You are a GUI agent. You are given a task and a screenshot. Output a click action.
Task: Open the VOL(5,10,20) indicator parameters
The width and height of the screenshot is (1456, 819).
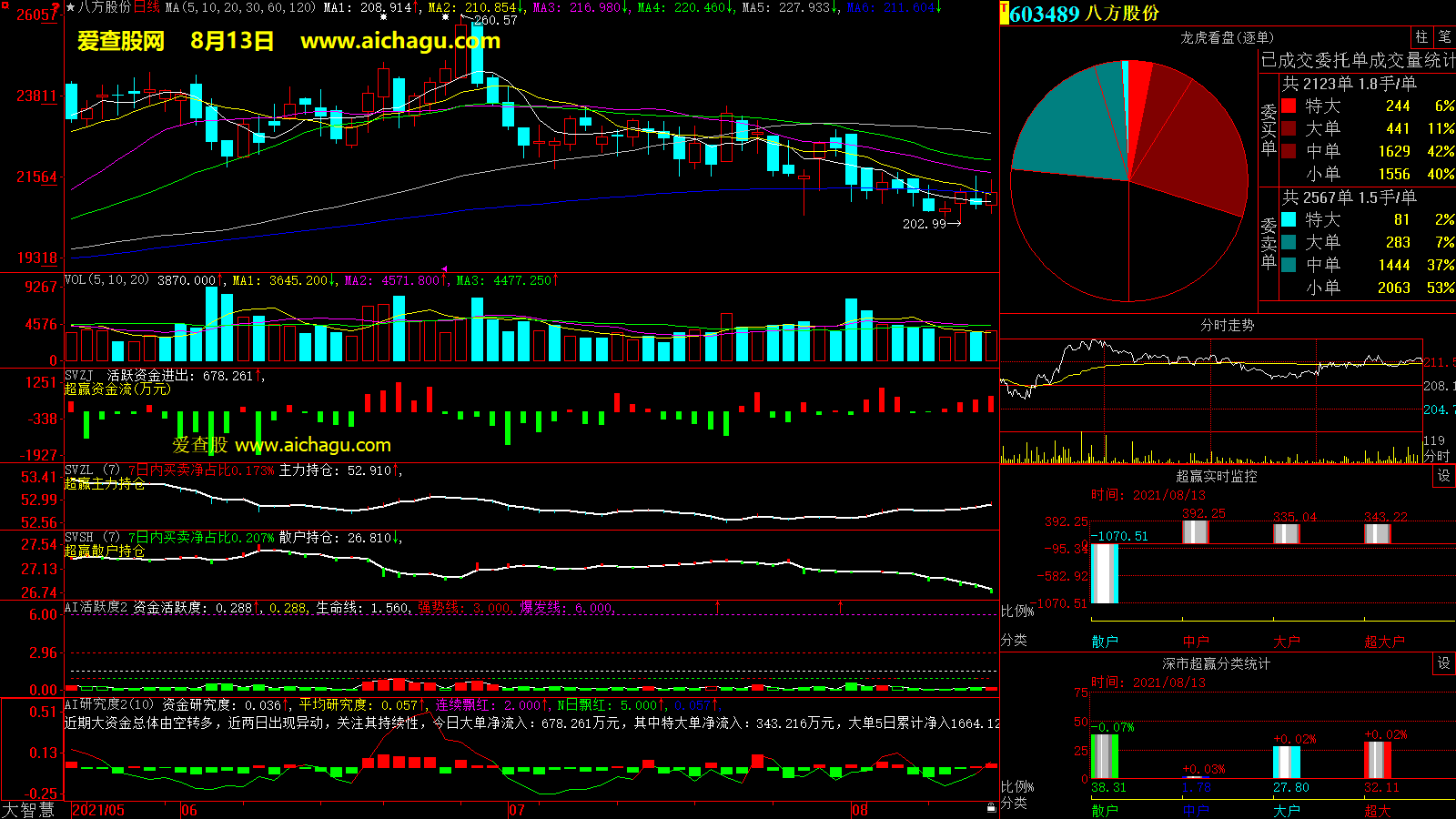[x=106, y=280]
